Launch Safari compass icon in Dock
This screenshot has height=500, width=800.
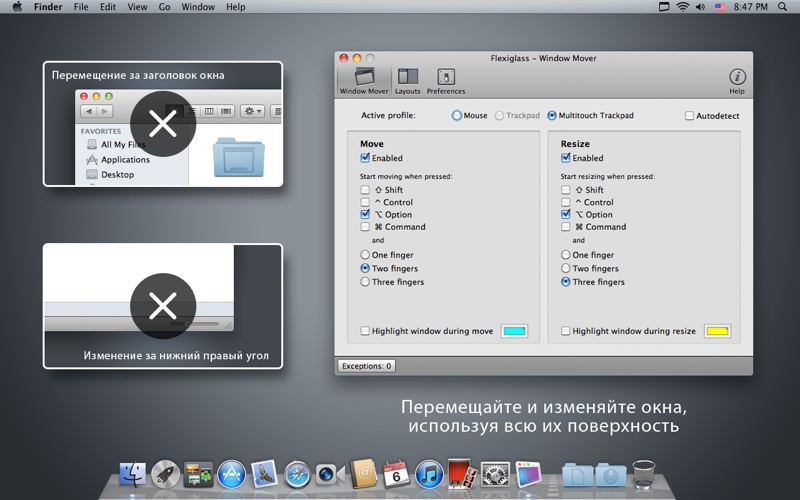(x=297, y=474)
